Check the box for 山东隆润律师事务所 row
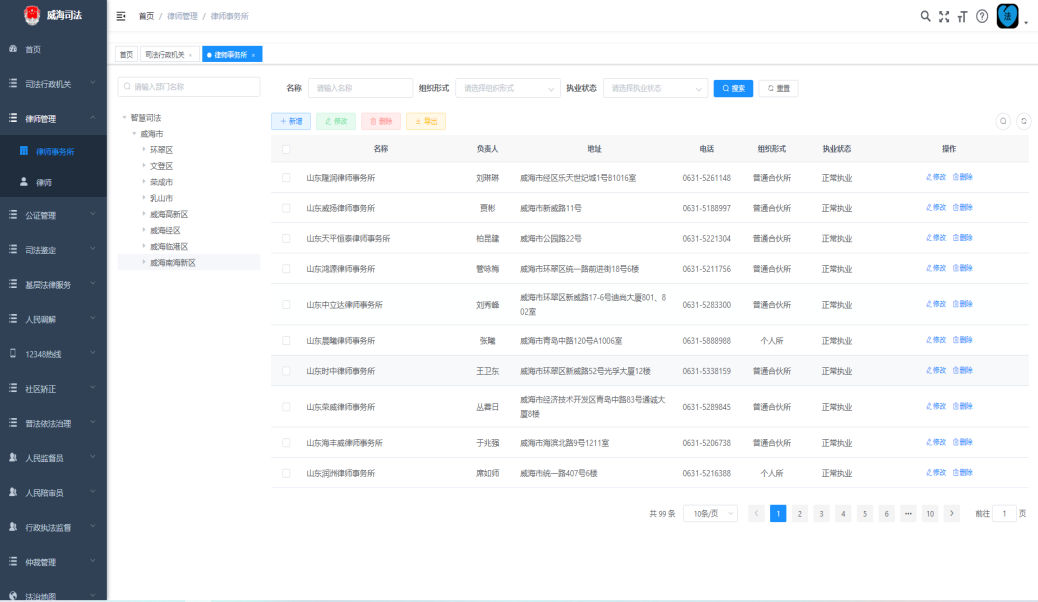Screen dimensions: 1038x602 pyautogui.click(x=286, y=178)
